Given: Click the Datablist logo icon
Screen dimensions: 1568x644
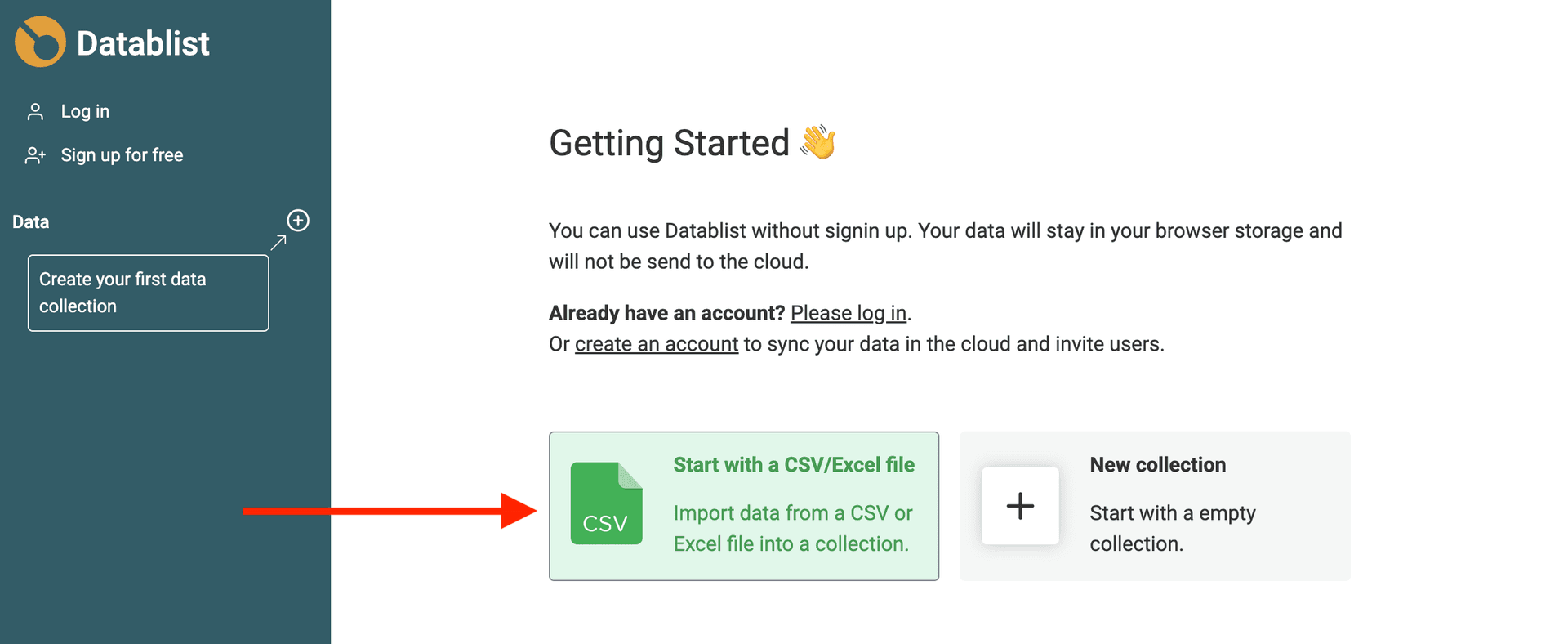Looking at the screenshot, I should point(37,41).
